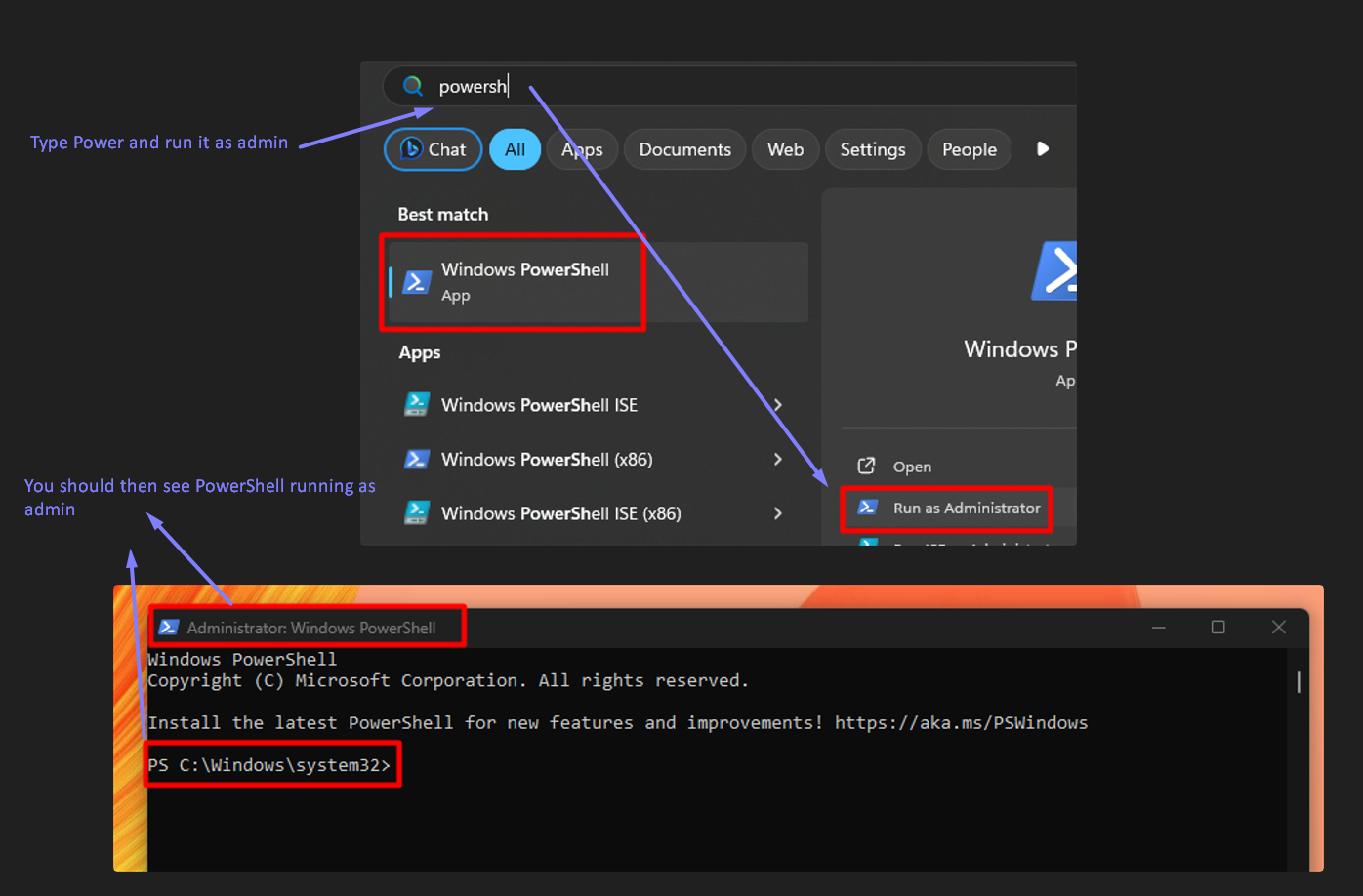
Task: Click the Open action's external-link icon
Action: (x=866, y=466)
